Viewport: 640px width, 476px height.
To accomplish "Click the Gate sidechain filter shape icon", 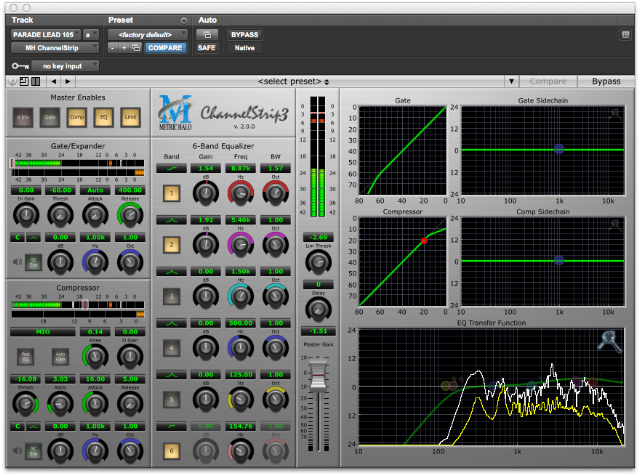I will click(33, 237).
